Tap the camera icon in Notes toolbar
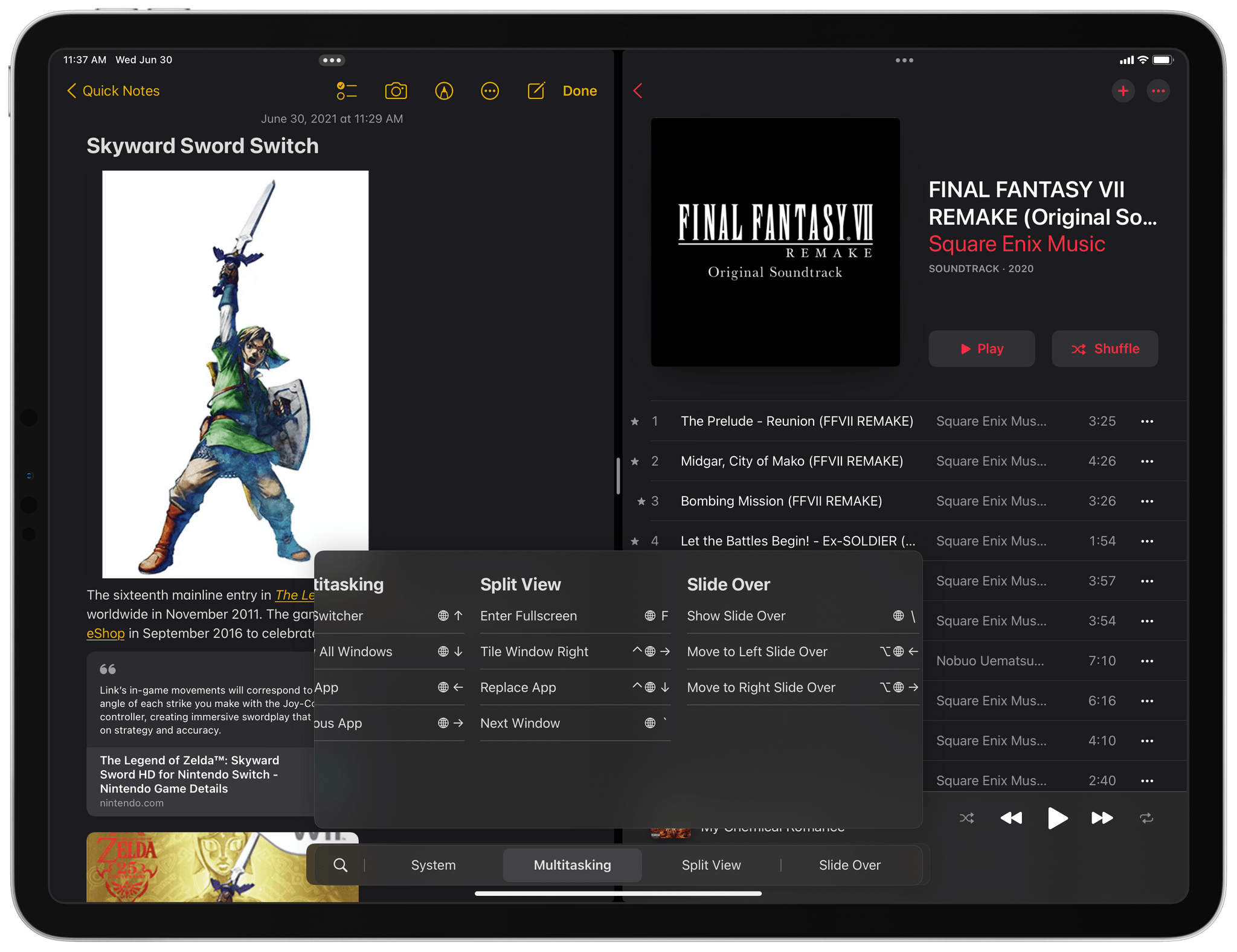This screenshot has width=1237, height=952. pos(396,91)
